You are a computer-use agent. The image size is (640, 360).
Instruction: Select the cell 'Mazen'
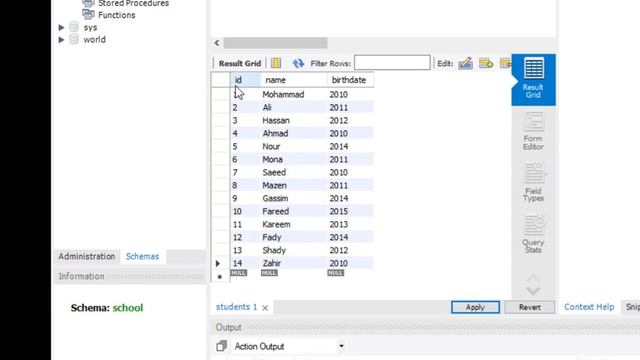(x=293, y=185)
